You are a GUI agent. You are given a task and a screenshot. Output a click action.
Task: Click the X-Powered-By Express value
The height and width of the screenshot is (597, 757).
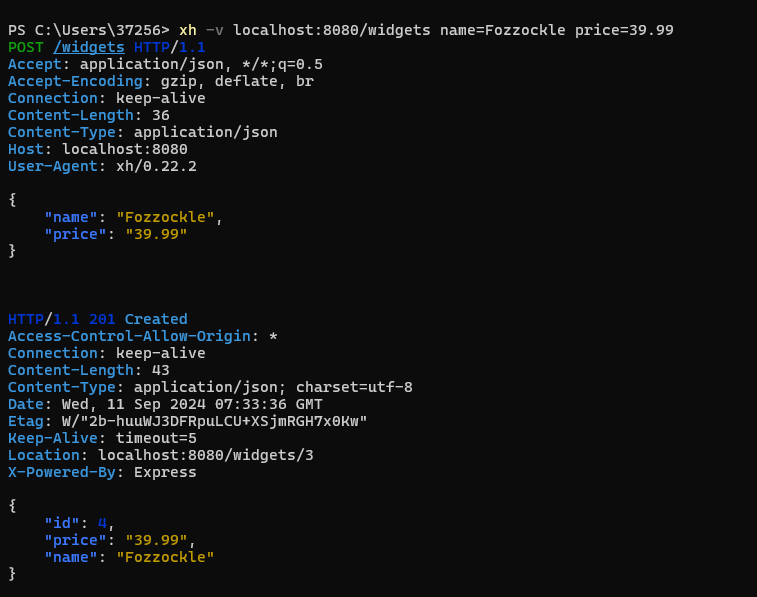click(165, 472)
